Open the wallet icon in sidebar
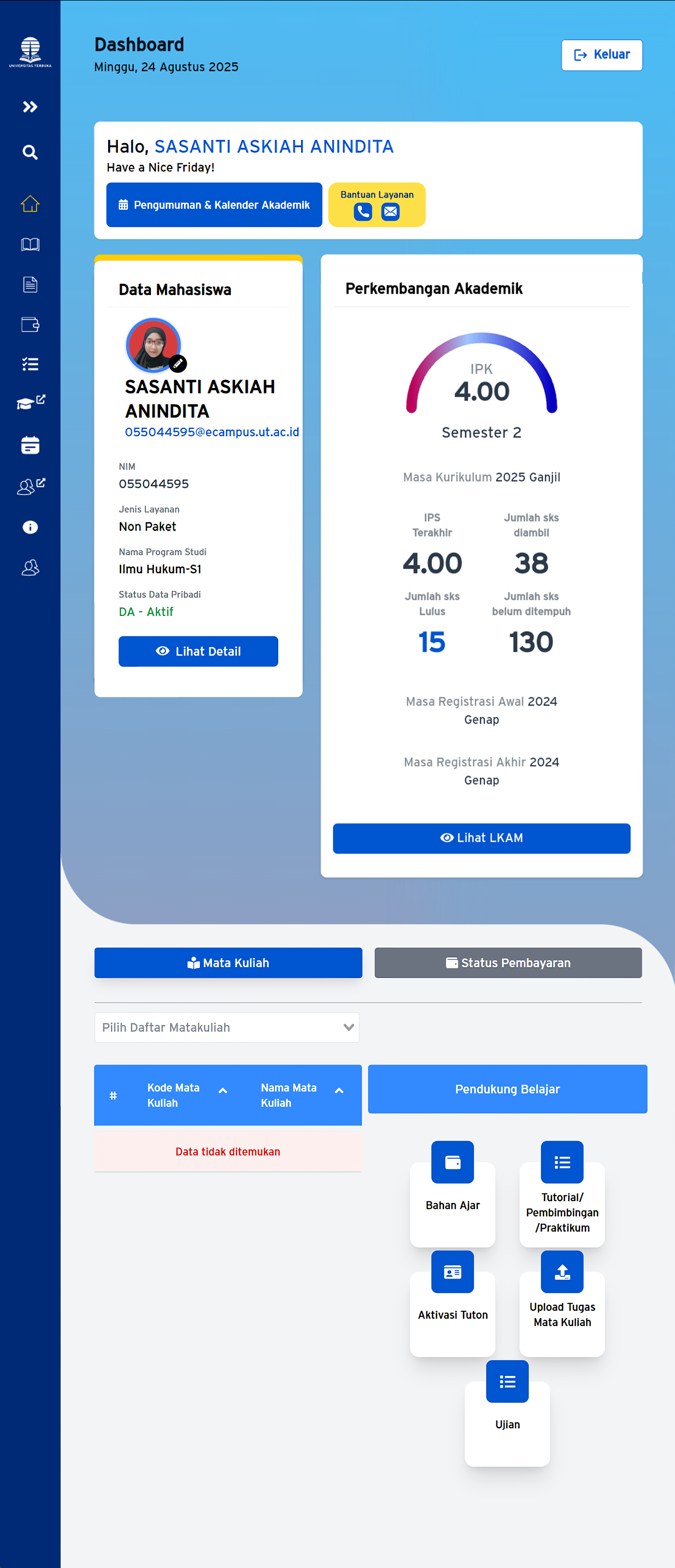 point(30,325)
